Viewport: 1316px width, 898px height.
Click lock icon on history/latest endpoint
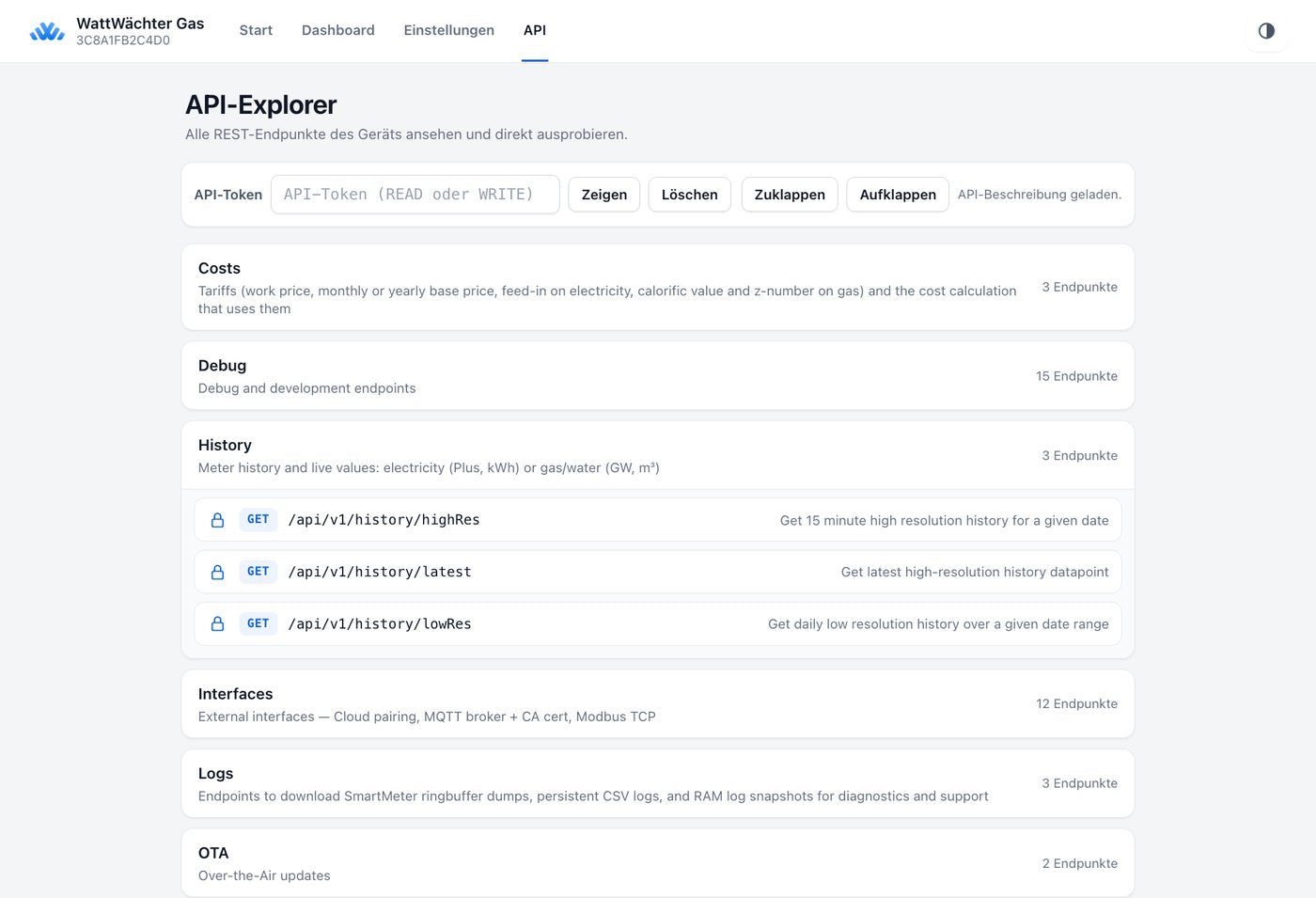[217, 572]
